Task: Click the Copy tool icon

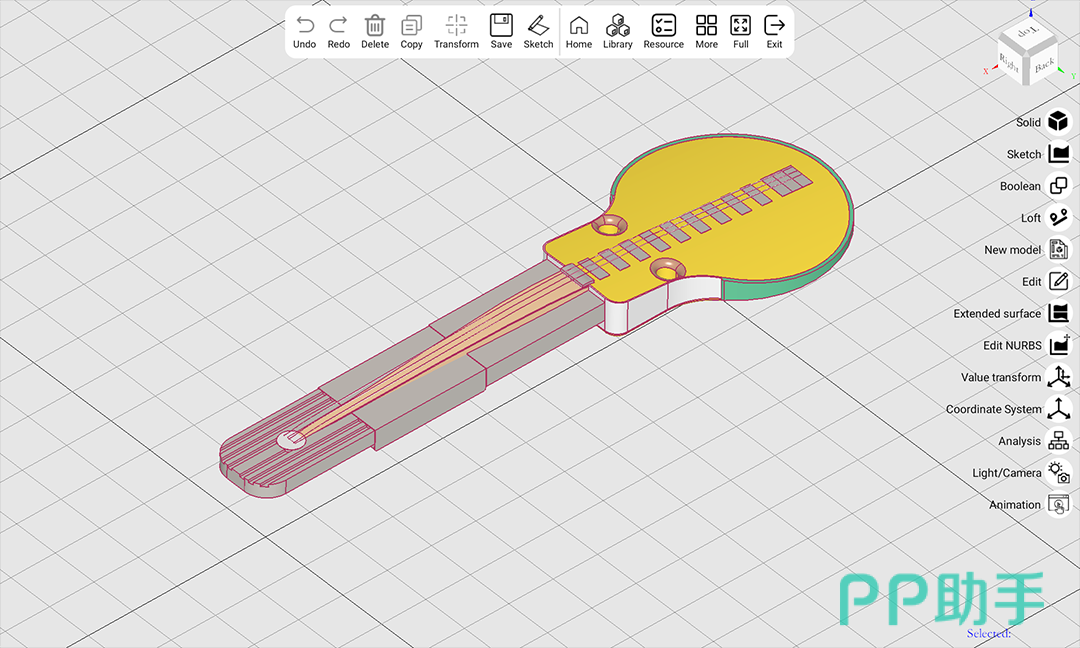Action: tap(411, 26)
